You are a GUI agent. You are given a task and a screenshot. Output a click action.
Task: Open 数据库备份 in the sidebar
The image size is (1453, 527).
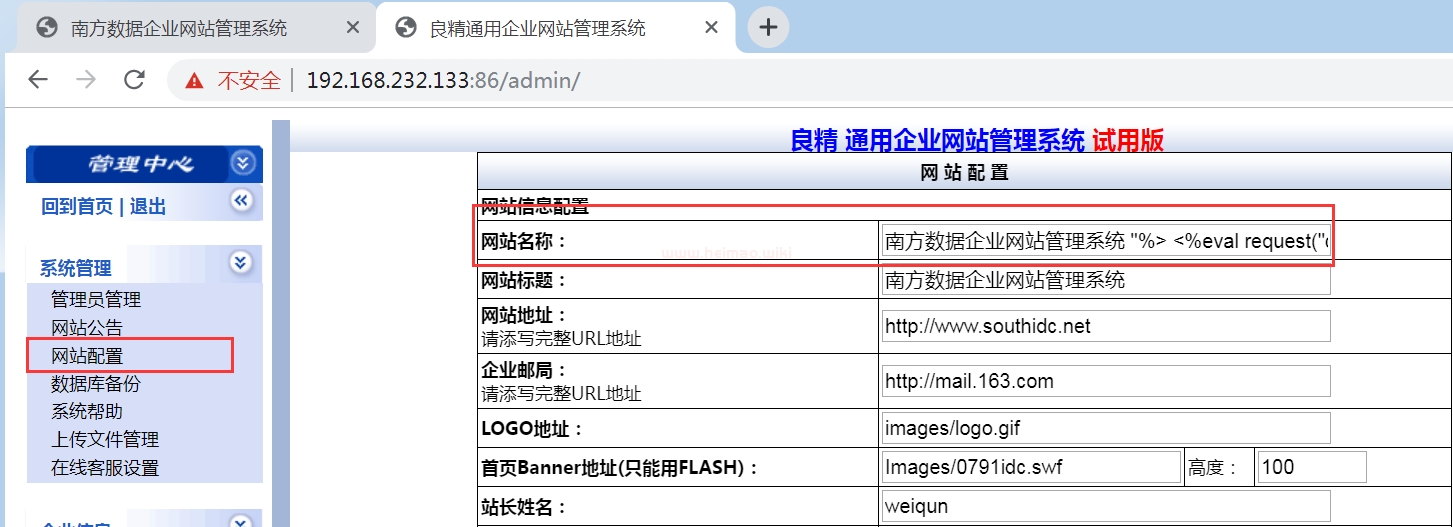pyautogui.click(x=96, y=383)
